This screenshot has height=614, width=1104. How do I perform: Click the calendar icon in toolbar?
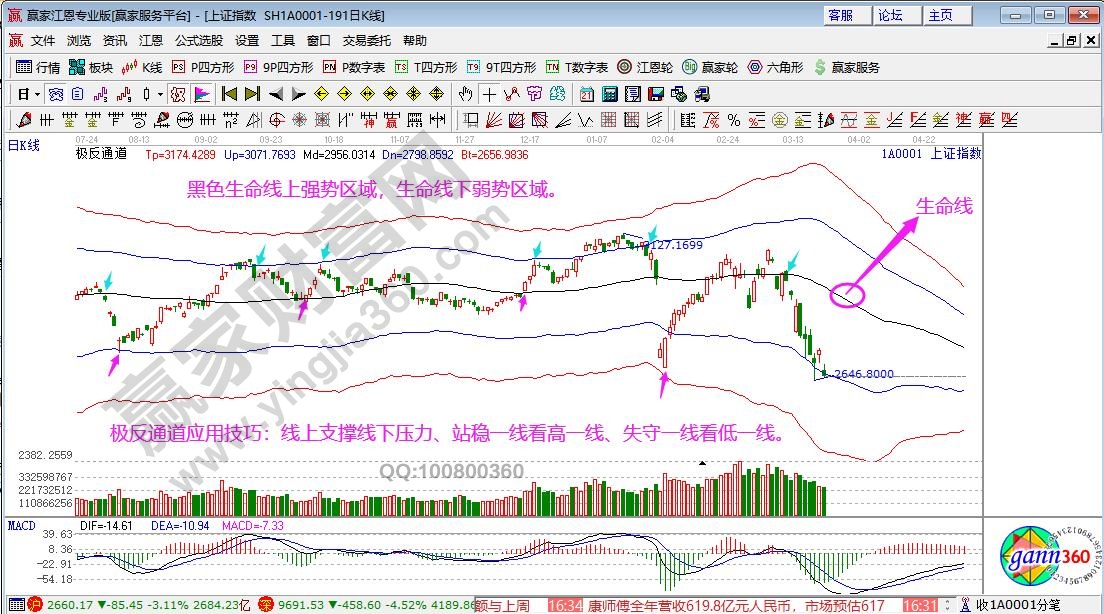[585, 94]
